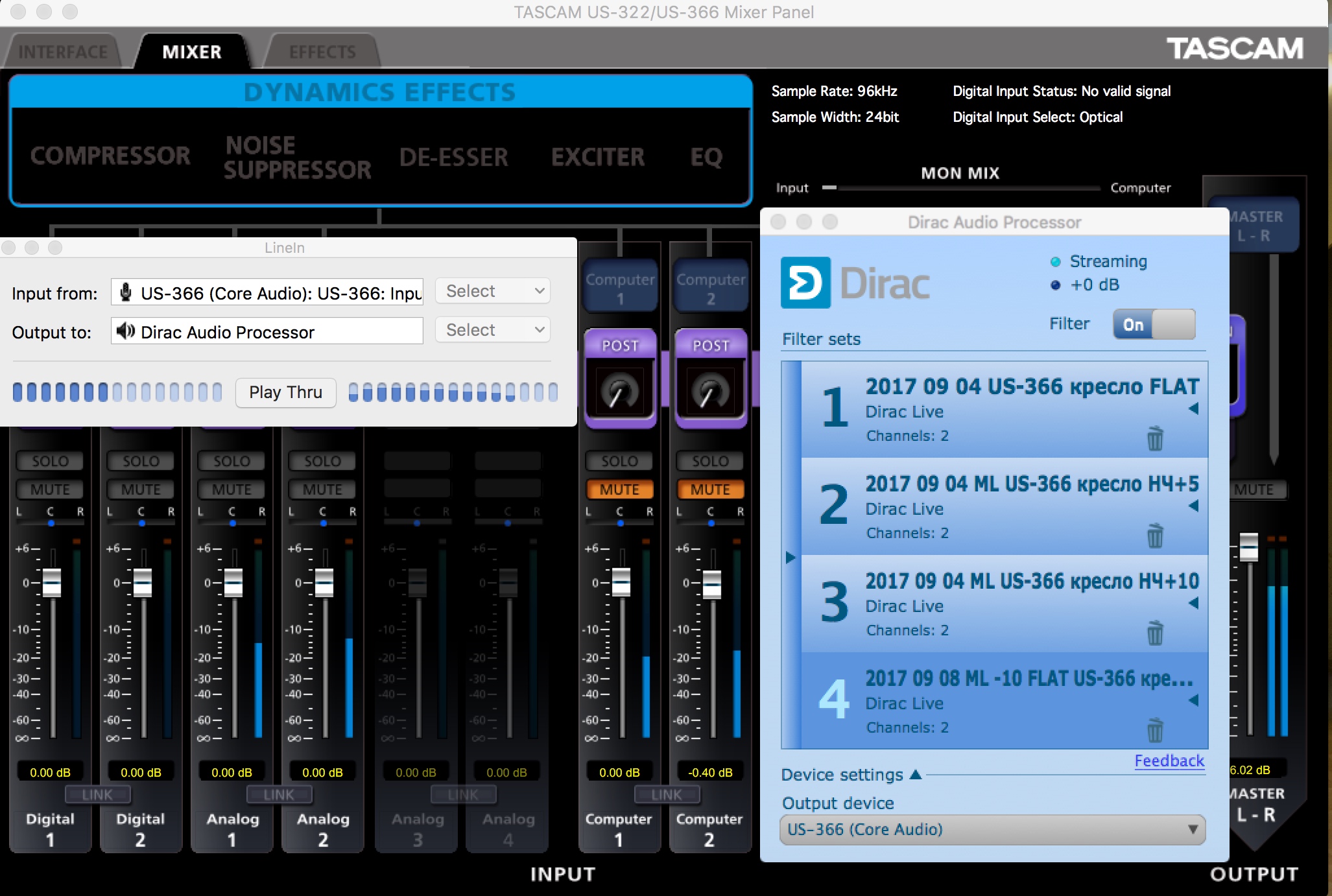
Task: Click trash icon for filter set 3
Action: [1155, 633]
